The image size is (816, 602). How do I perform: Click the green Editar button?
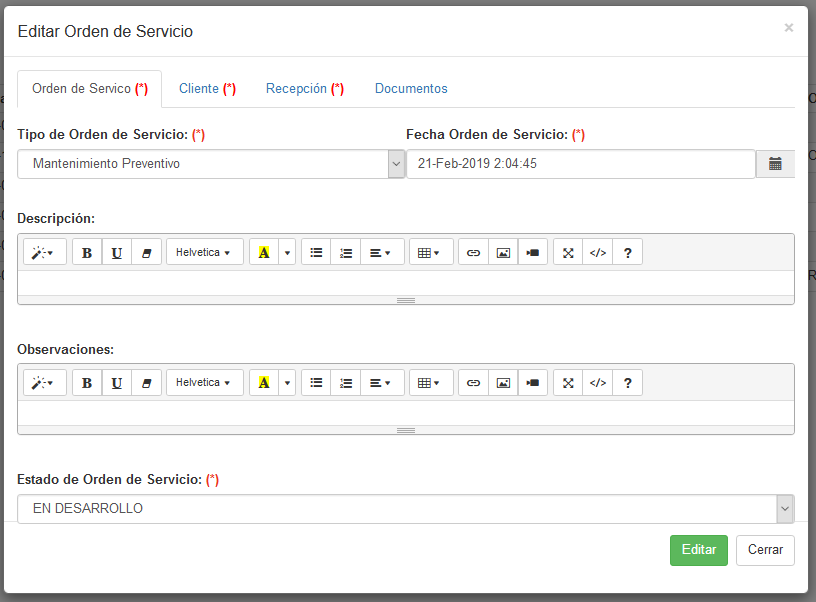click(698, 550)
